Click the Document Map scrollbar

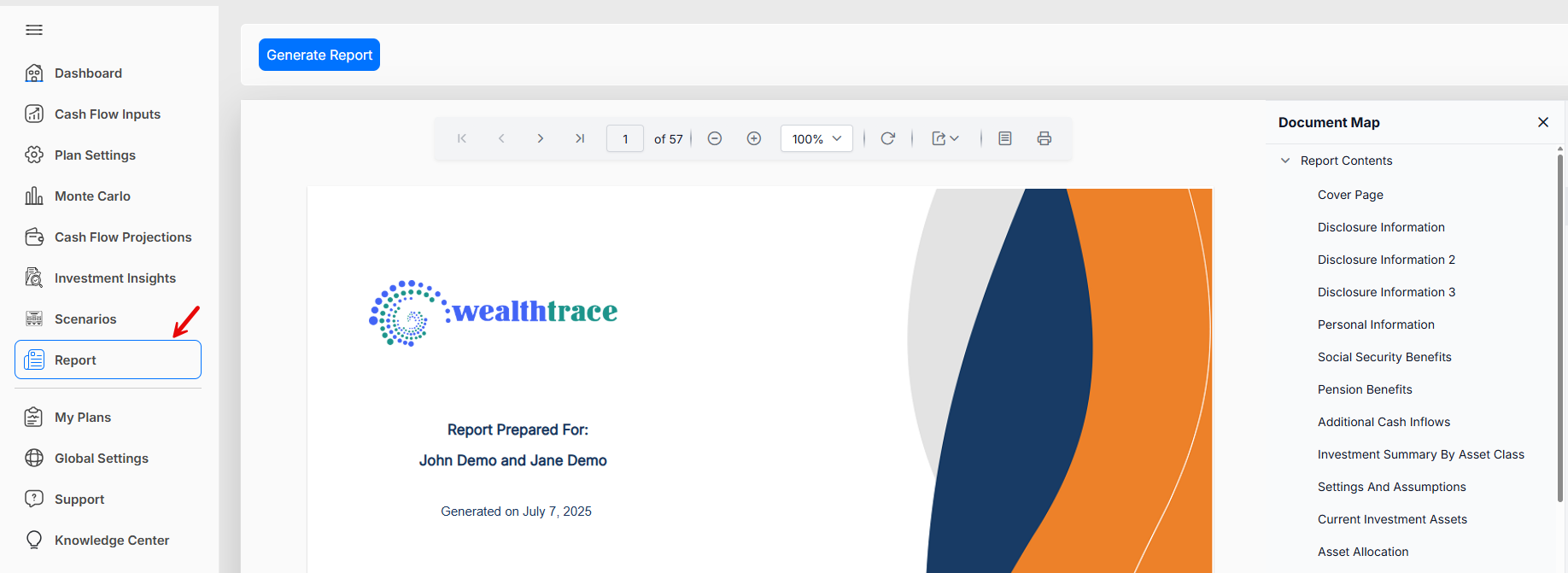1560,327
